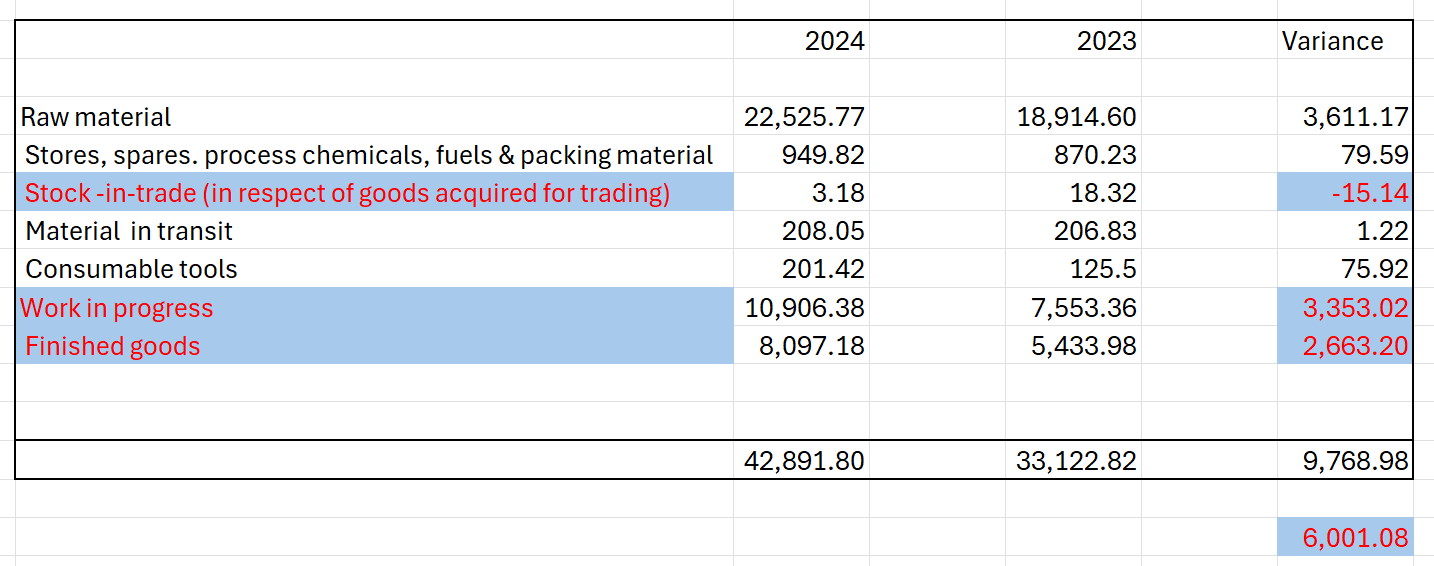
Task: Click Finished goods 2024 value 8,097.18
Action: tap(810, 346)
